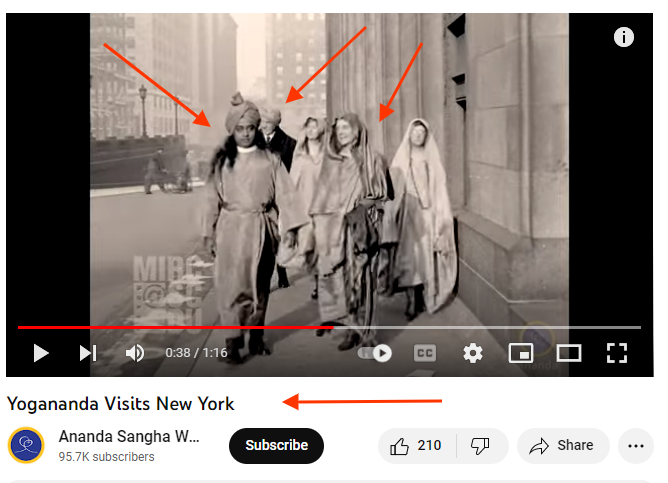Viewport: 668px width, 483px height.
Task: Turn on closed captions
Action: (425, 353)
